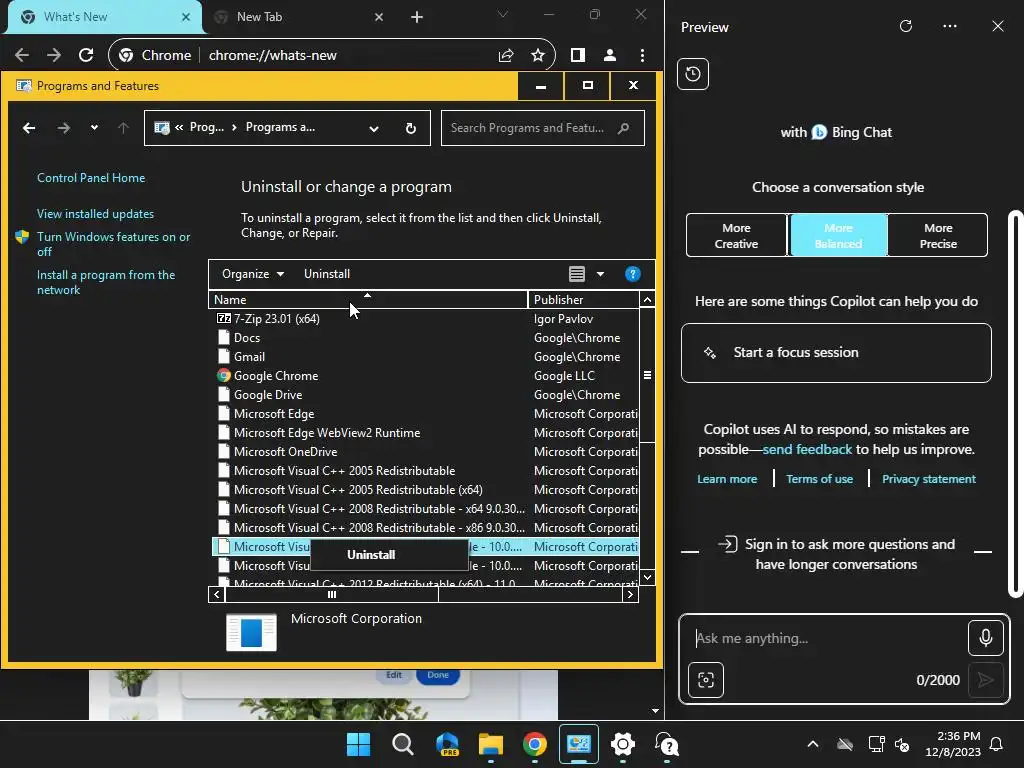Click Uninstall in the programs toolbar
Screen dimensions: 1024x768
pyautogui.click(x=327, y=274)
